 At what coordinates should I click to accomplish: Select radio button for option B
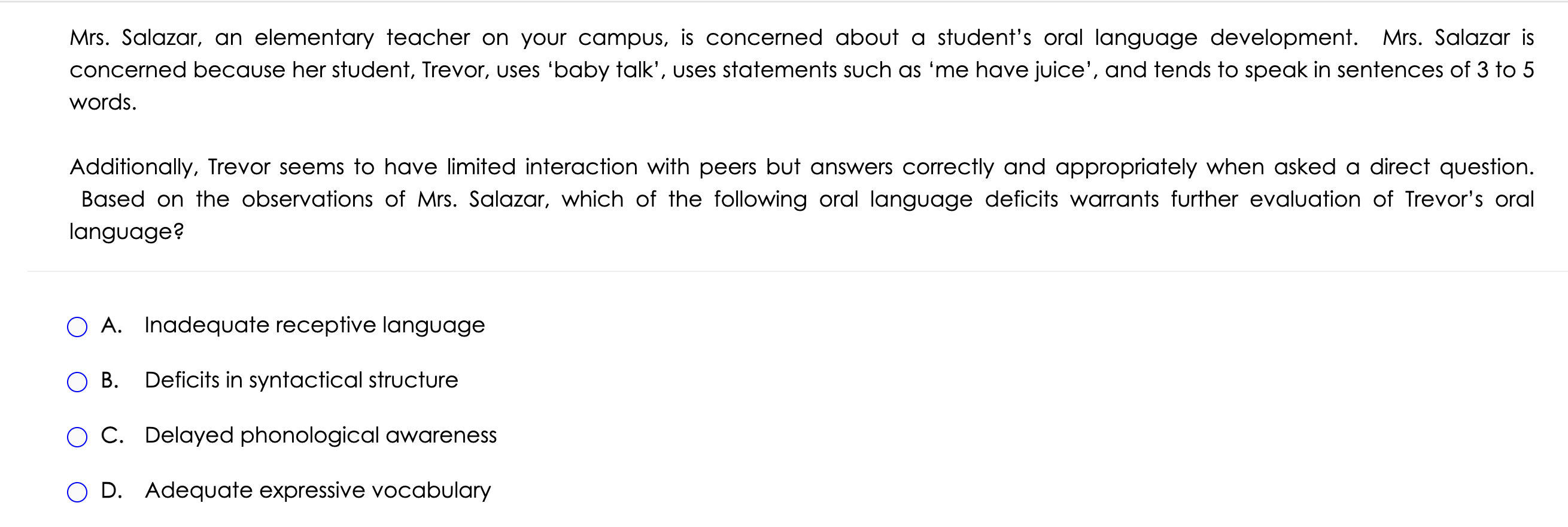(x=77, y=382)
